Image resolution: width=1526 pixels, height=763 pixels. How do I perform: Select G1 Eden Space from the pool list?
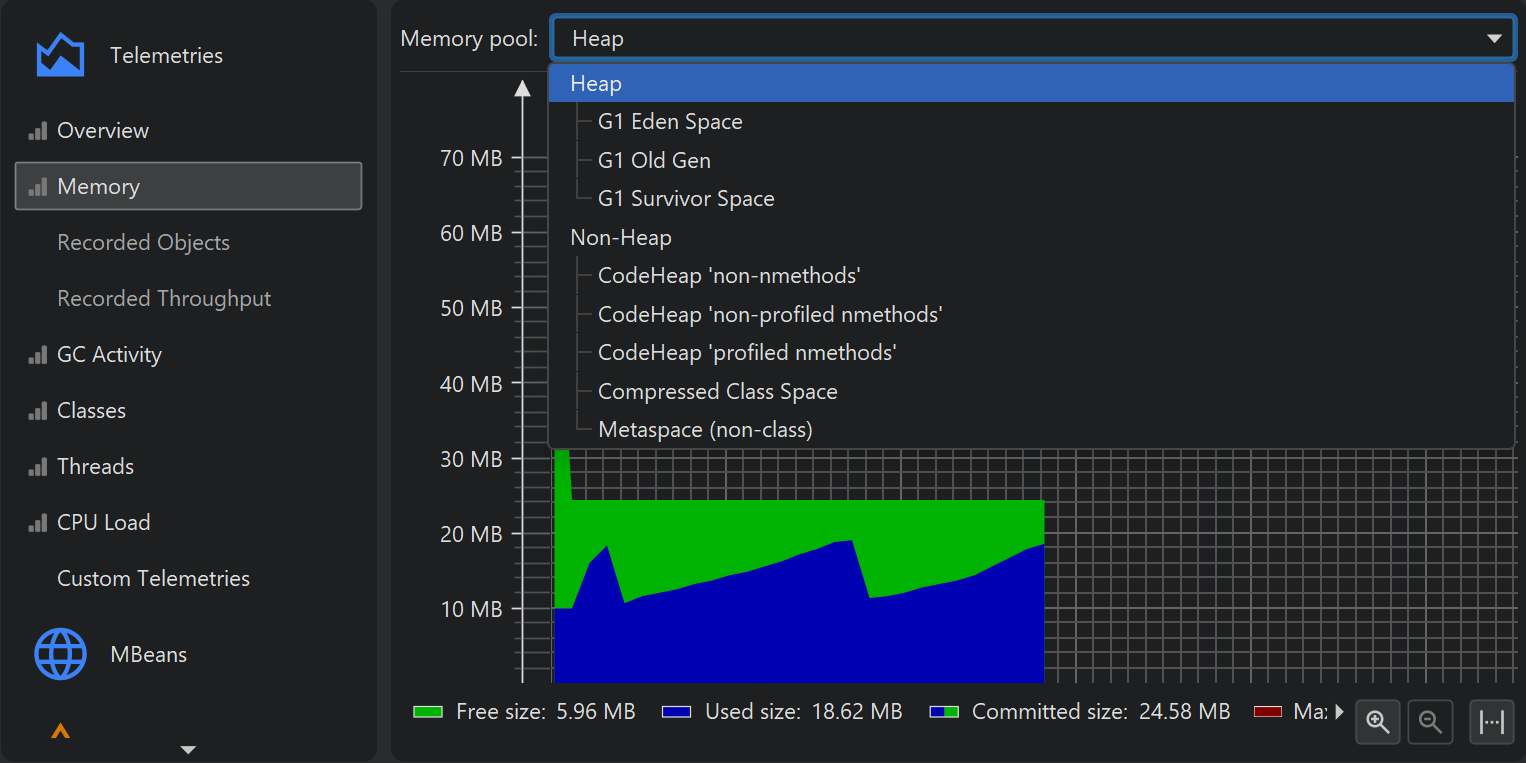(670, 122)
